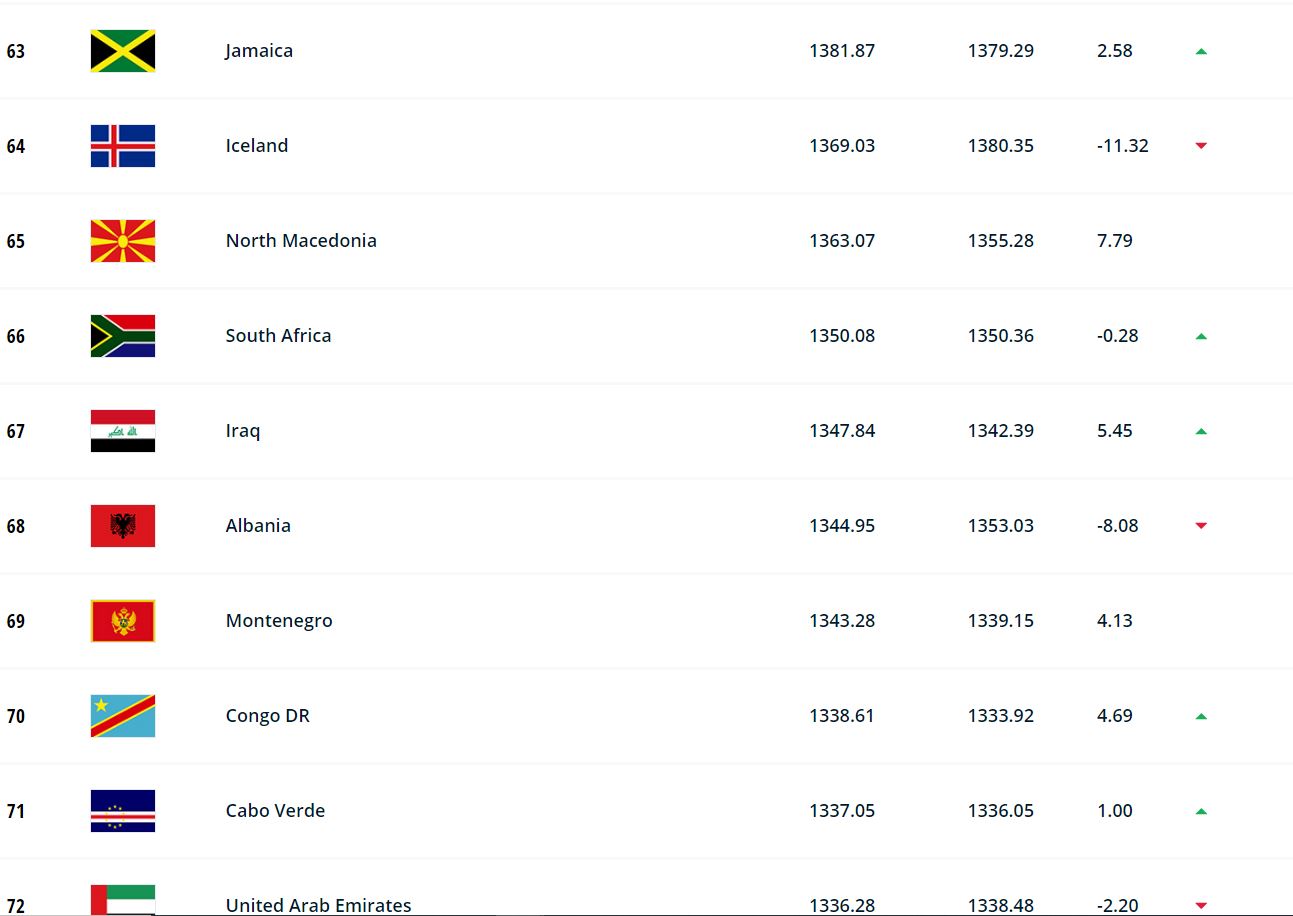This screenshot has width=1293, height=916.
Task: Select North Macedonia team name
Action: (x=301, y=241)
